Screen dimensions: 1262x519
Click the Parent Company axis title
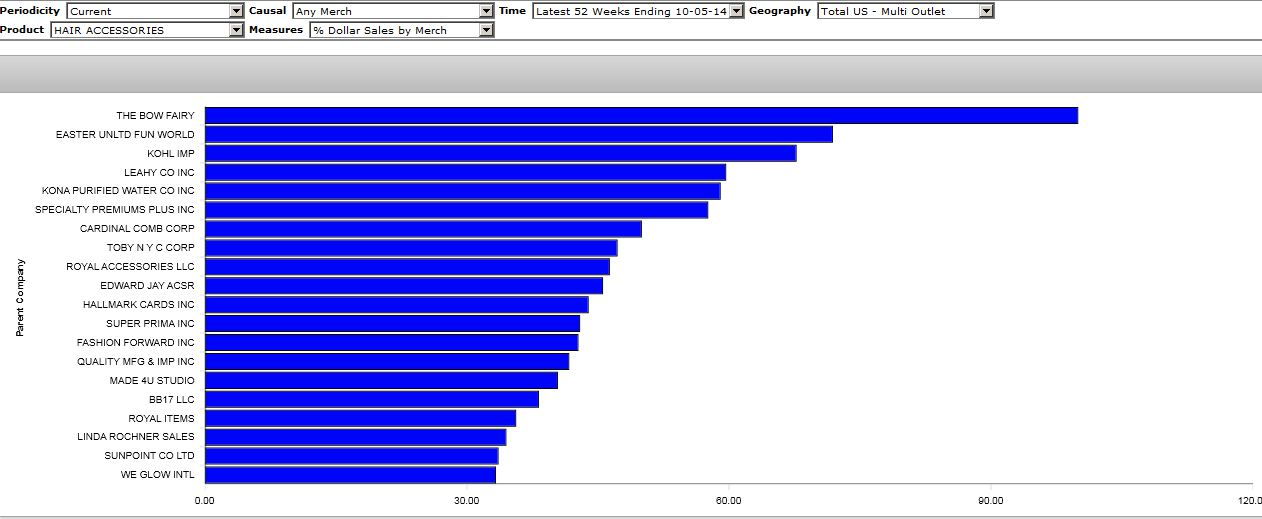pyautogui.click(x=20, y=297)
